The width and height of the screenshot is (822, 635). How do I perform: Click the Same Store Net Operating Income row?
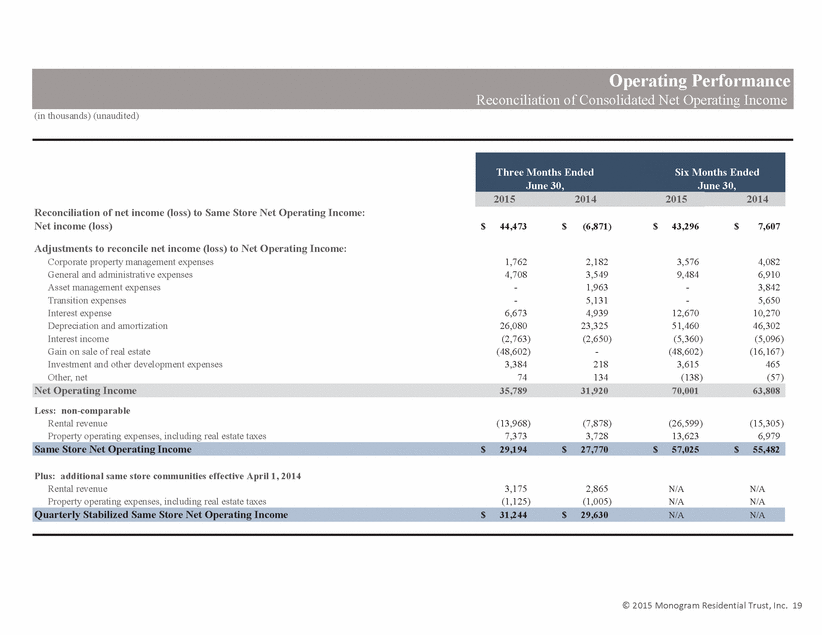pos(409,449)
